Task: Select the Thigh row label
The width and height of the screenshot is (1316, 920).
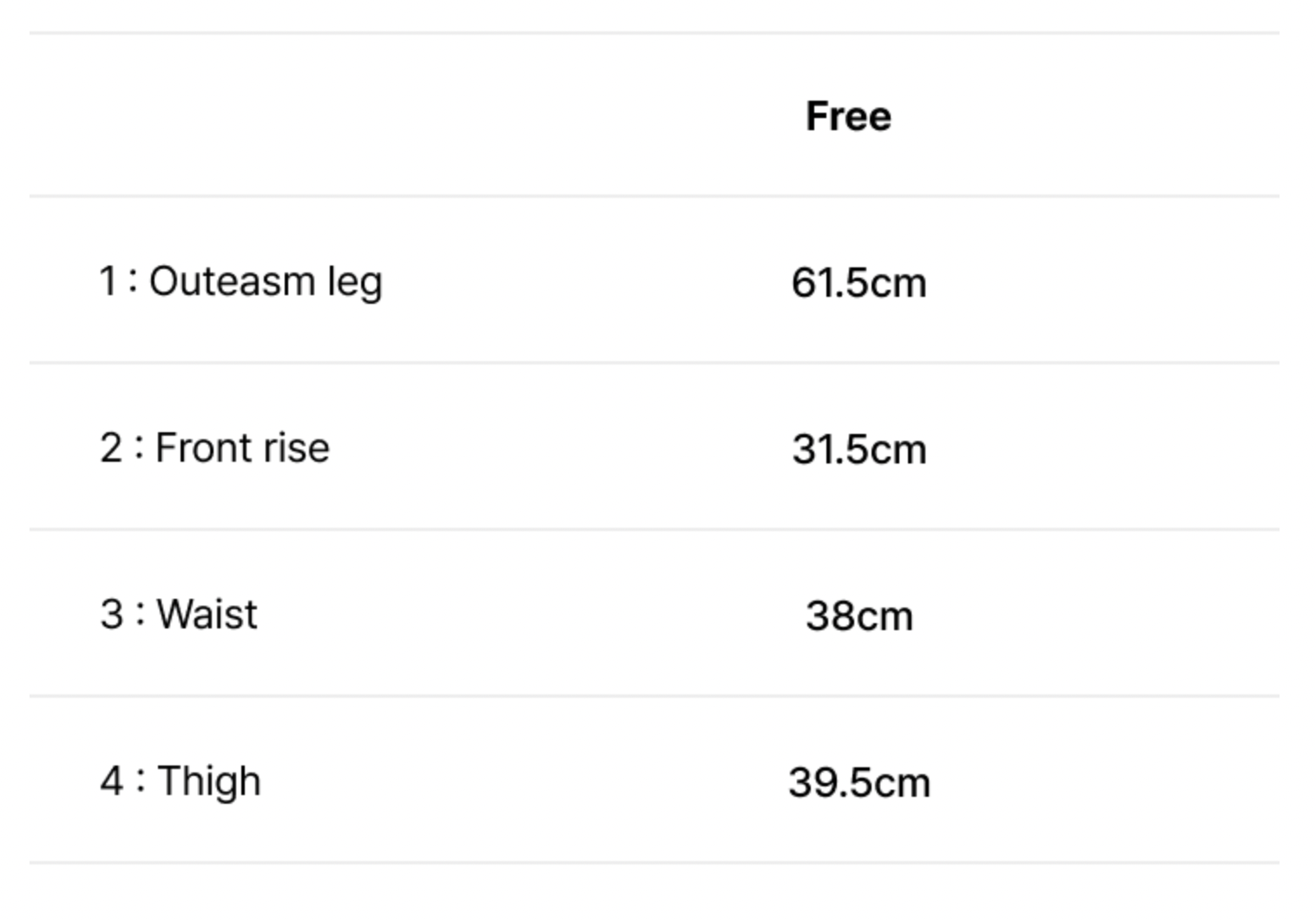Action: 181,781
